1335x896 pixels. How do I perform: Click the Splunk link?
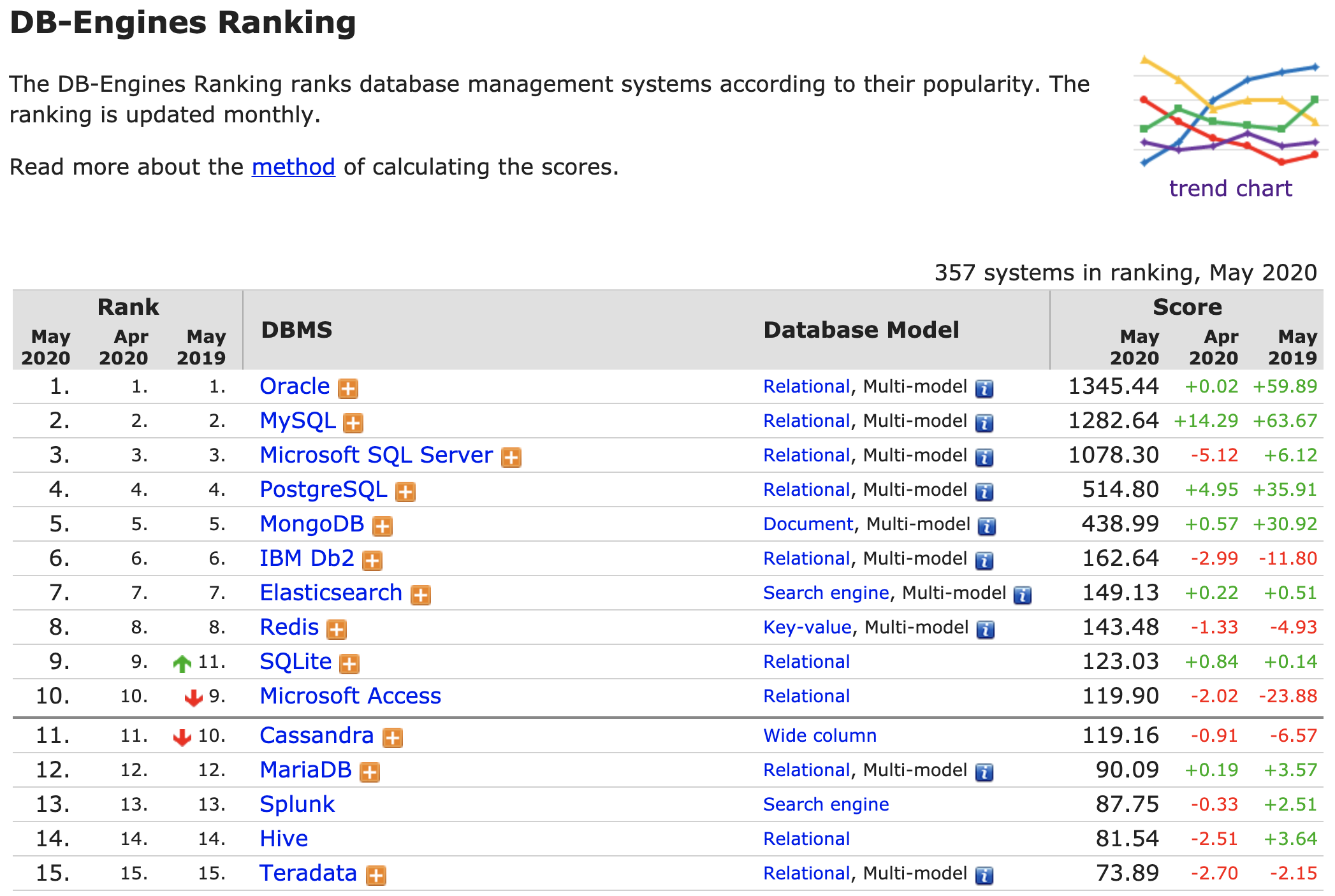point(297,804)
